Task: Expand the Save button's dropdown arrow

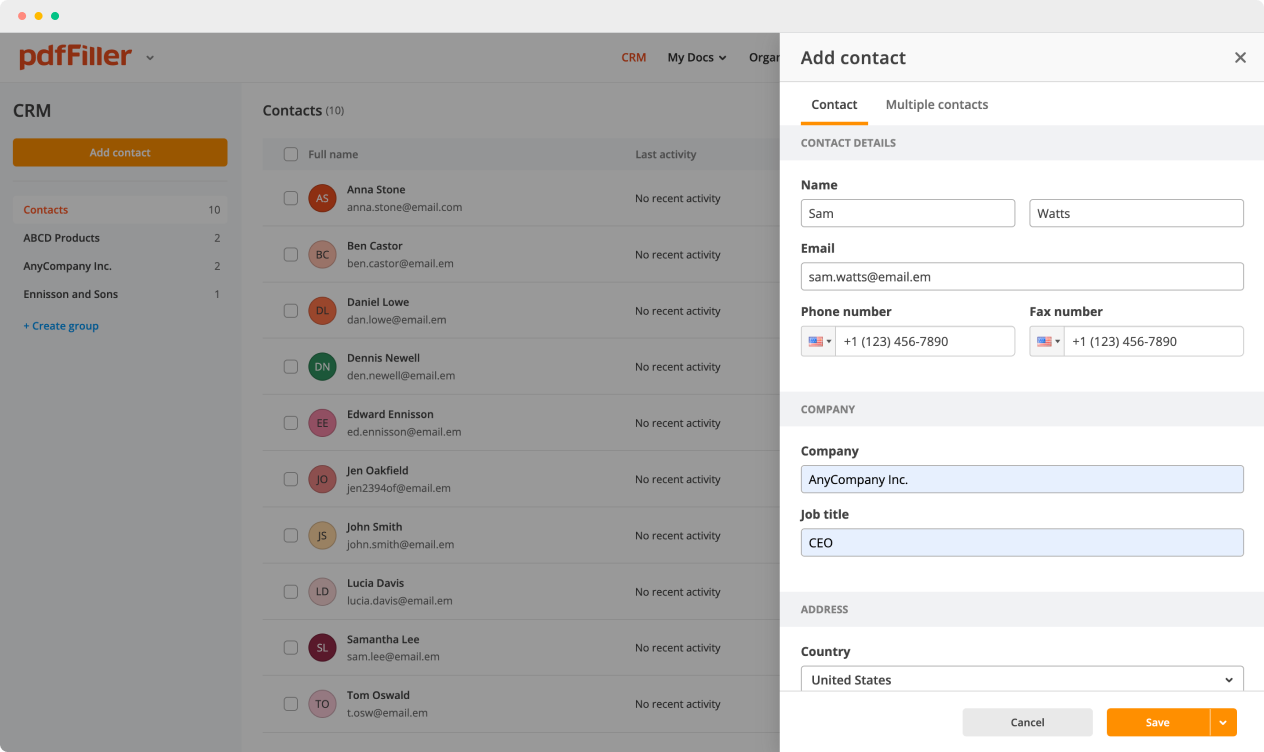Action: [1222, 722]
